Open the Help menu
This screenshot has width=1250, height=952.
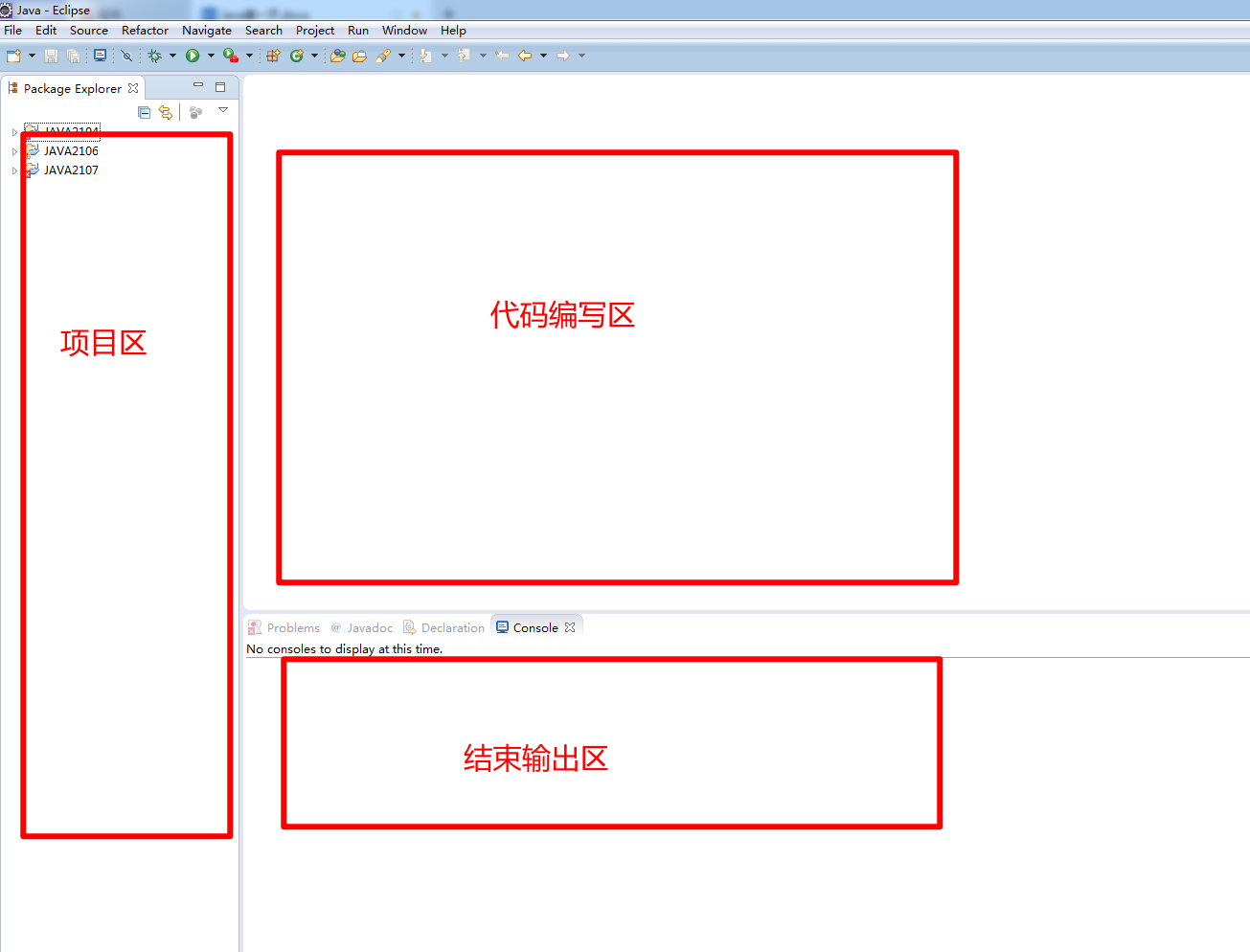point(453,31)
